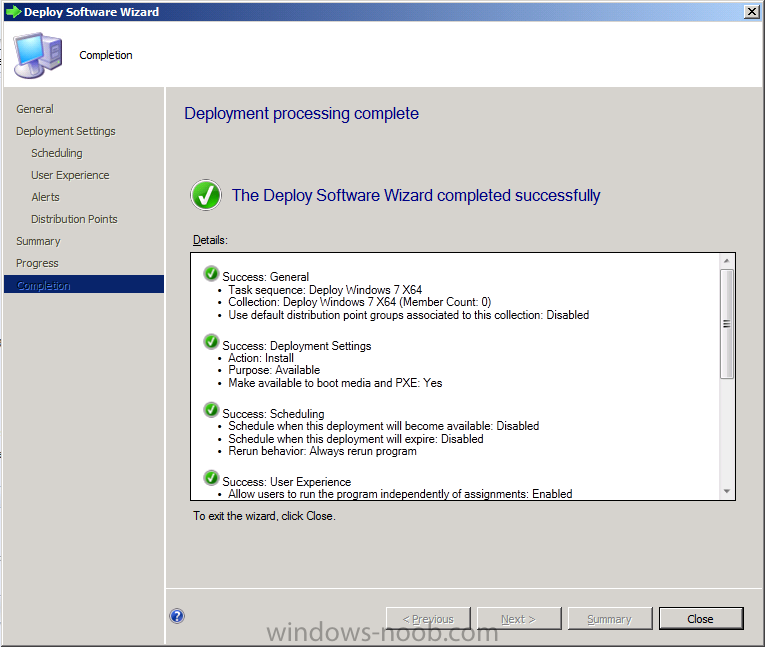765x647 pixels.
Task: Click the green check next to Success: Deployment Settings
Action: (211, 342)
